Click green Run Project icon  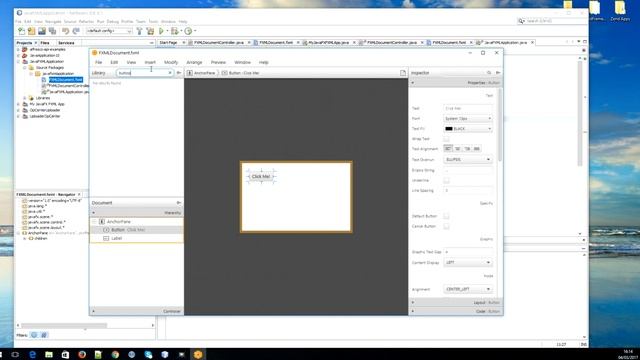(161, 31)
